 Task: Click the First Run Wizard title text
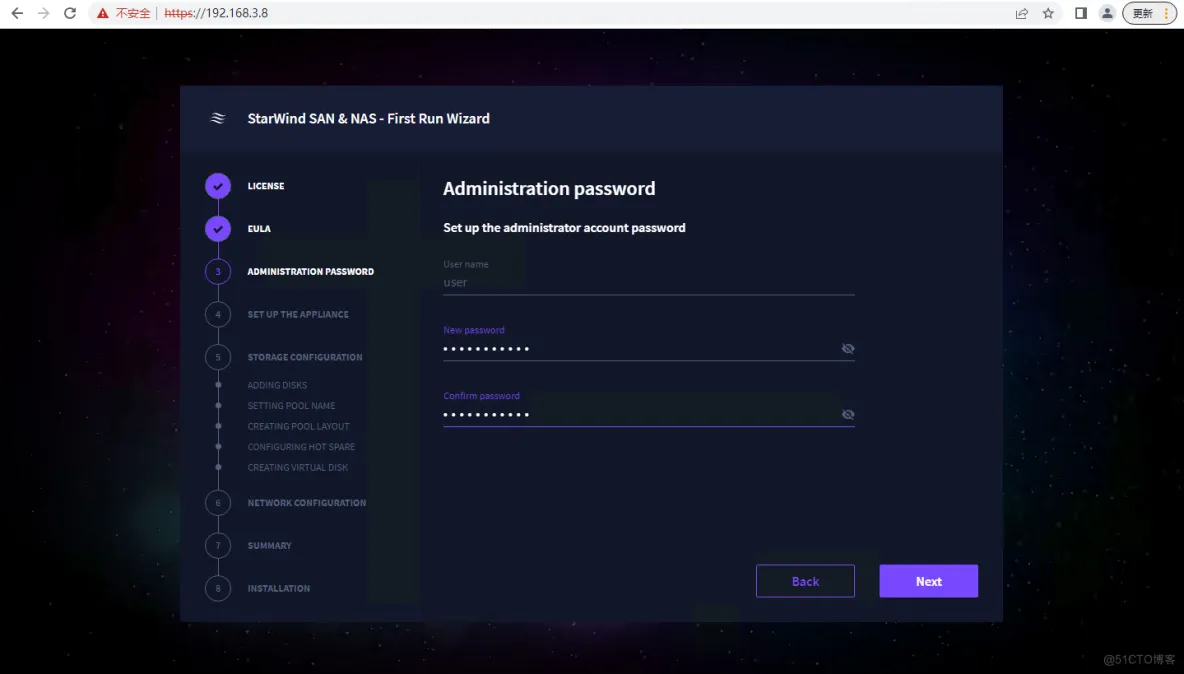pos(368,118)
